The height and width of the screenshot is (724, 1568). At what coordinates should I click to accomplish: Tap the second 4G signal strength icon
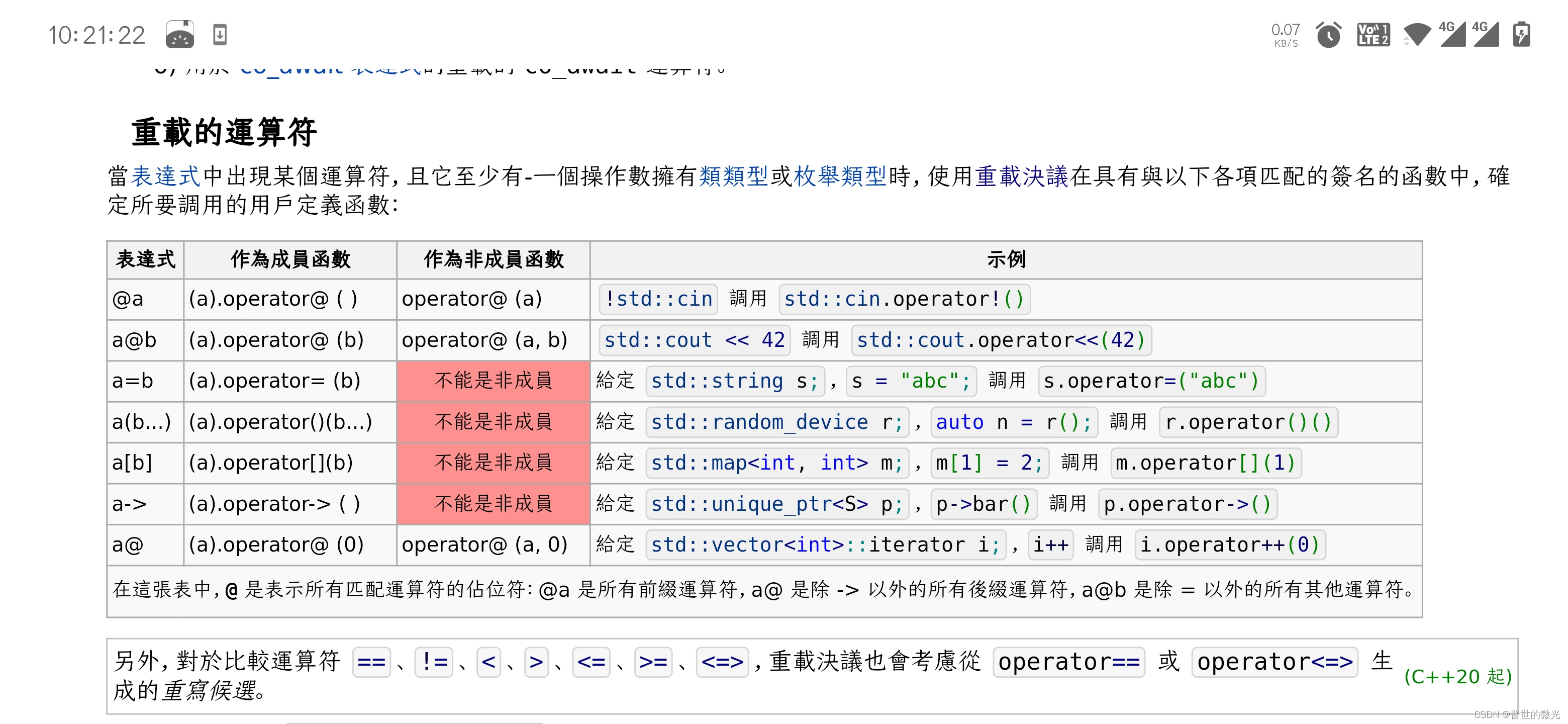[1485, 34]
